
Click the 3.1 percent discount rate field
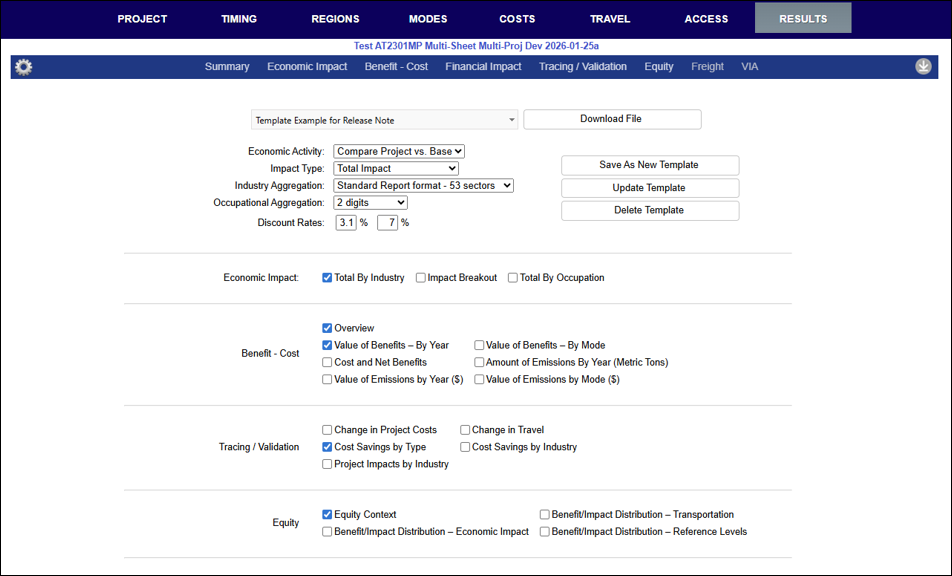346,223
